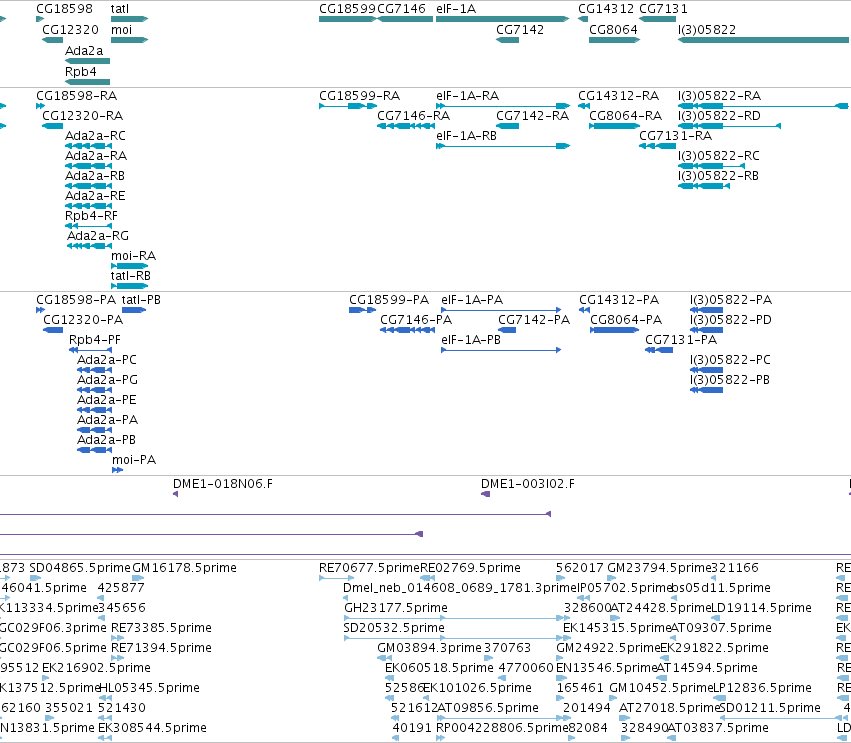The image size is (851, 743).
Task: Click the AT03837.5prime EST
Action: pyautogui.click(x=671, y=738)
